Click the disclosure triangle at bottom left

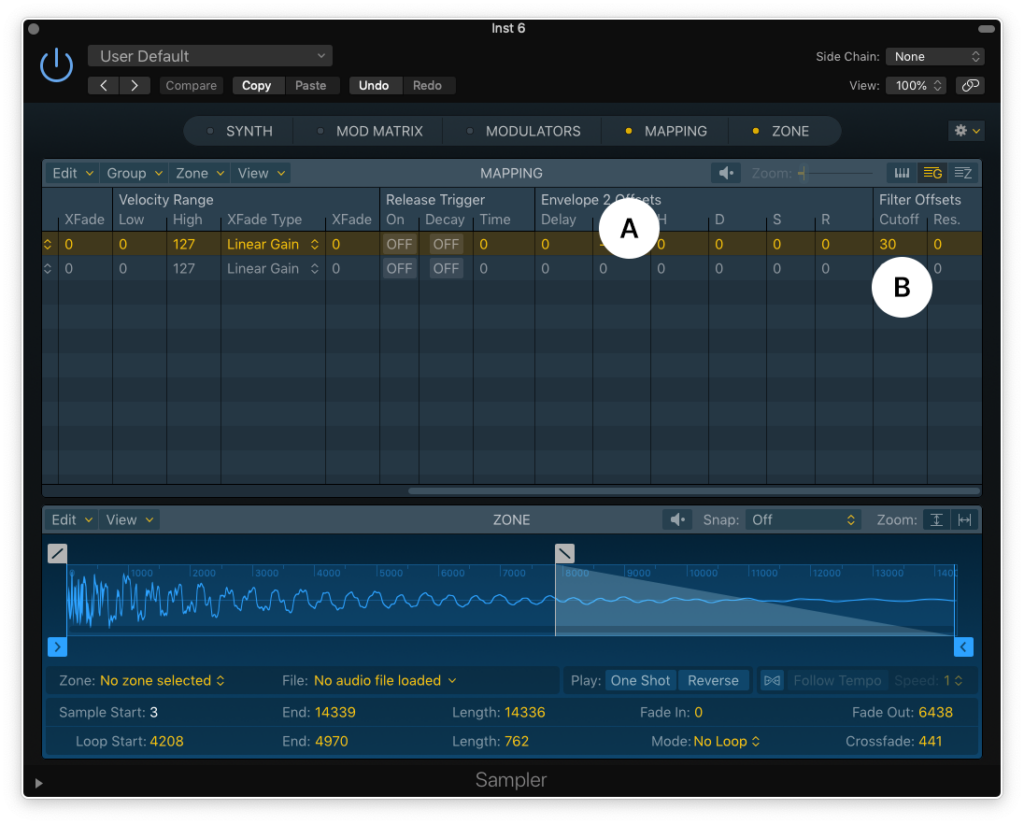(x=39, y=783)
